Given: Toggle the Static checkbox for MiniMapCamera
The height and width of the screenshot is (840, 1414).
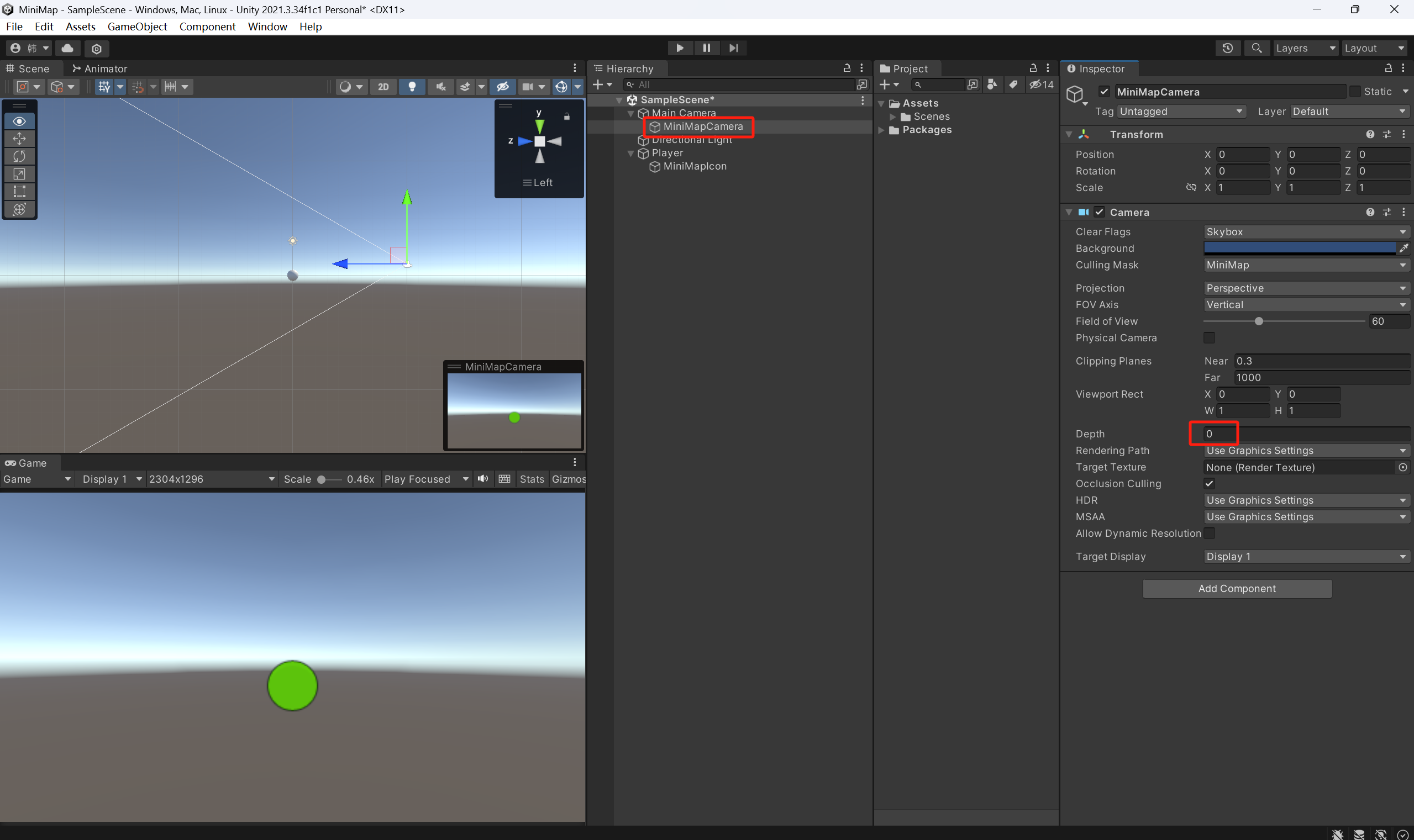Looking at the screenshot, I should pyautogui.click(x=1355, y=92).
